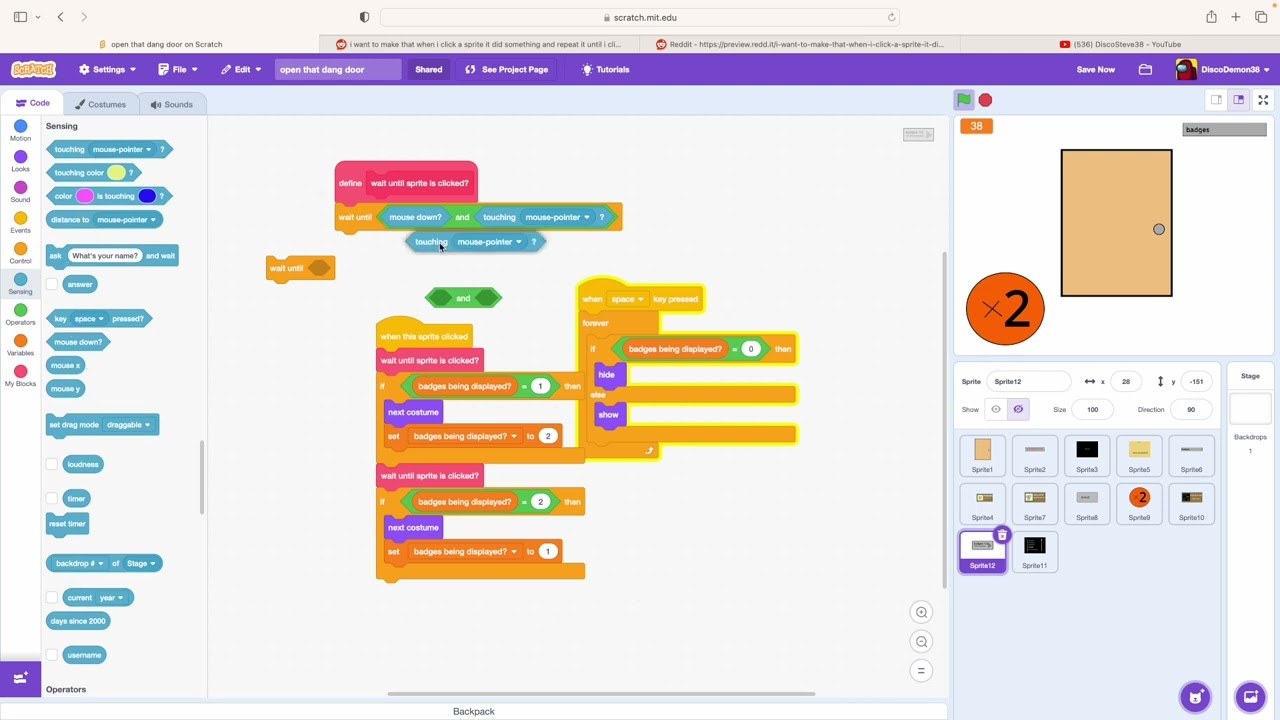Screen dimensions: 1280x720
Task: Switch to Reddit browser tab
Action: point(799,44)
